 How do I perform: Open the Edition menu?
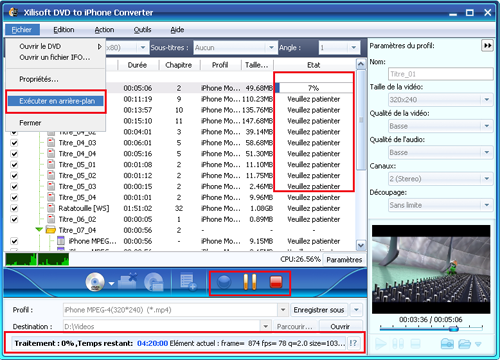(64, 30)
